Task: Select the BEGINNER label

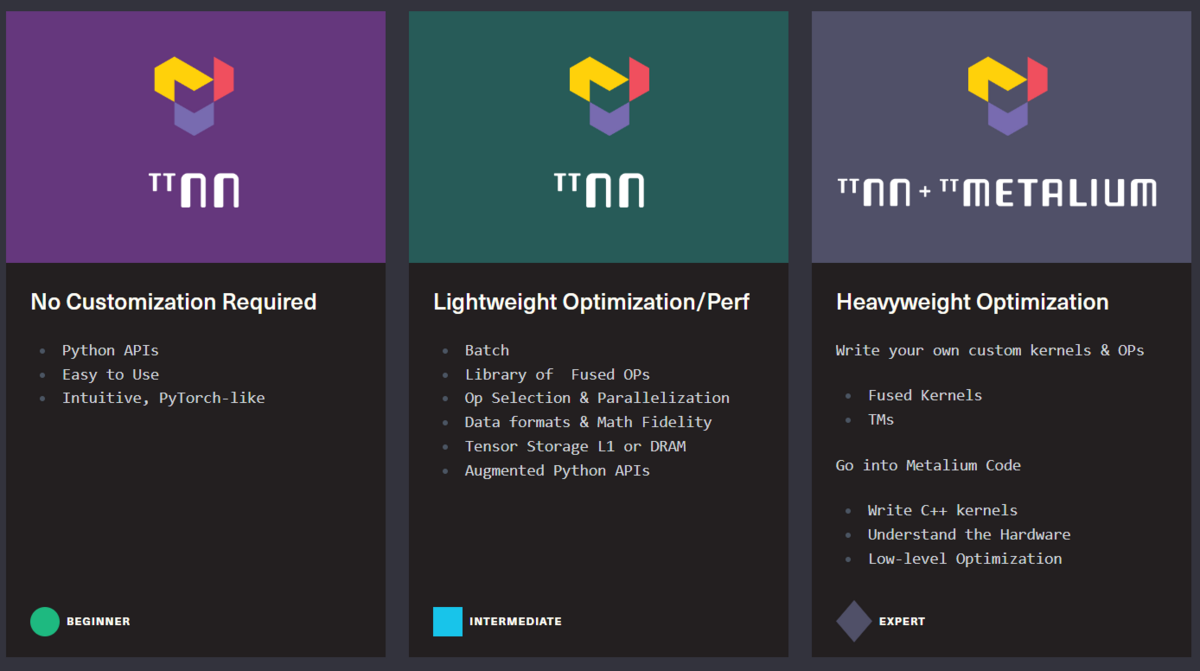Action: (98, 621)
